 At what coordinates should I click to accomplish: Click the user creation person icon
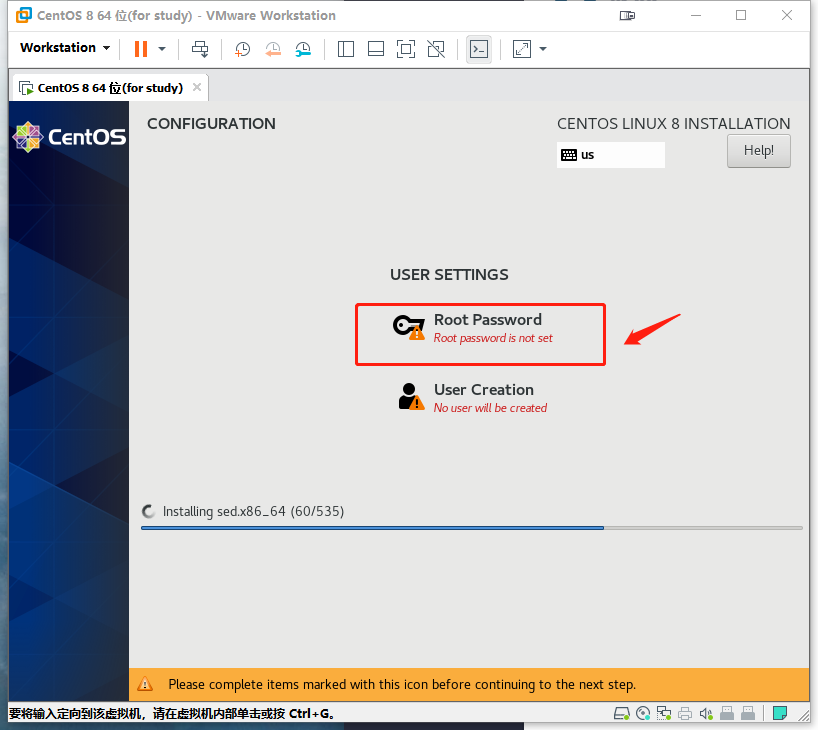click(x=411, y=397)
